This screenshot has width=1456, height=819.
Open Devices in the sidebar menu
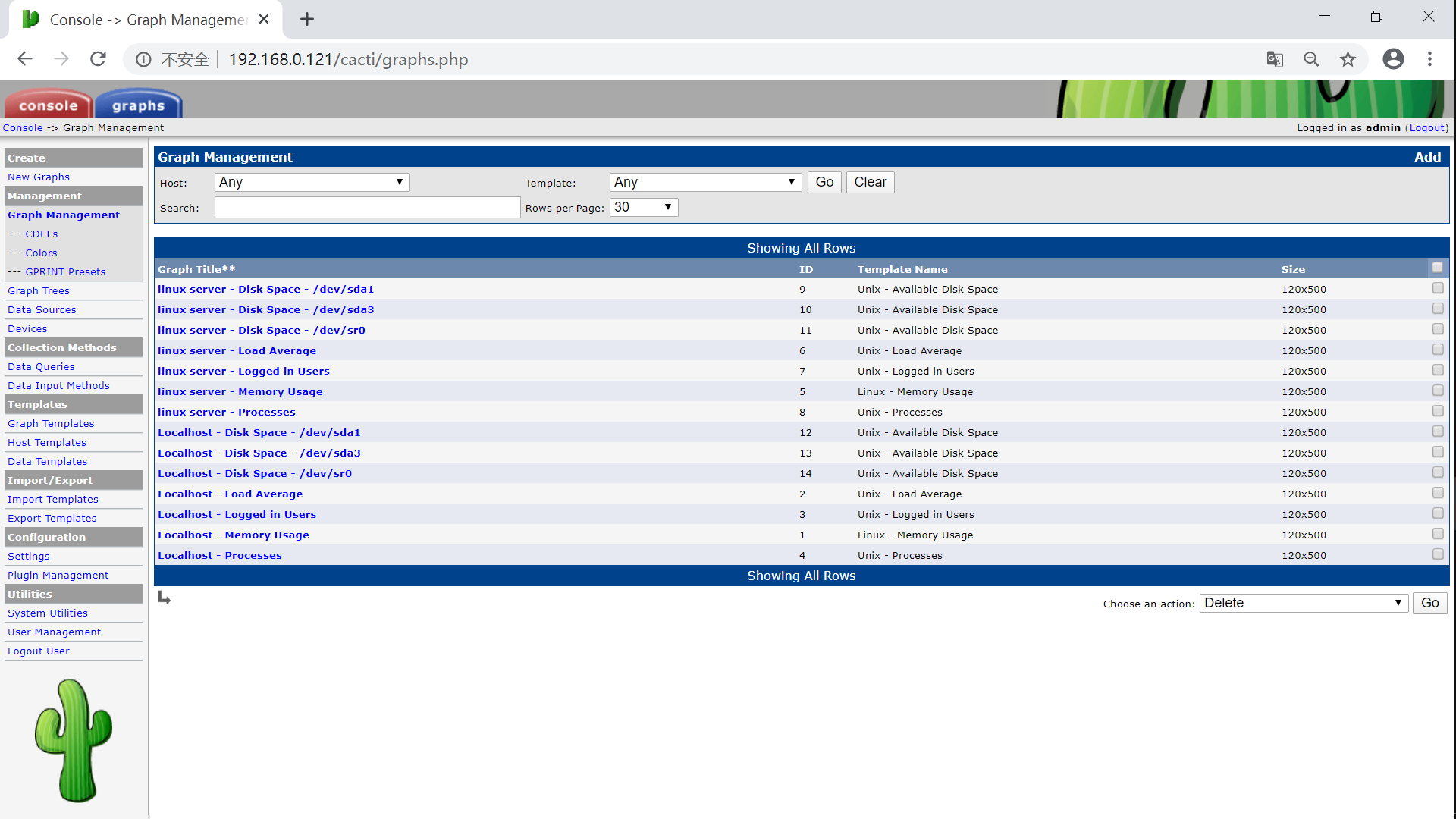point(27,328)
